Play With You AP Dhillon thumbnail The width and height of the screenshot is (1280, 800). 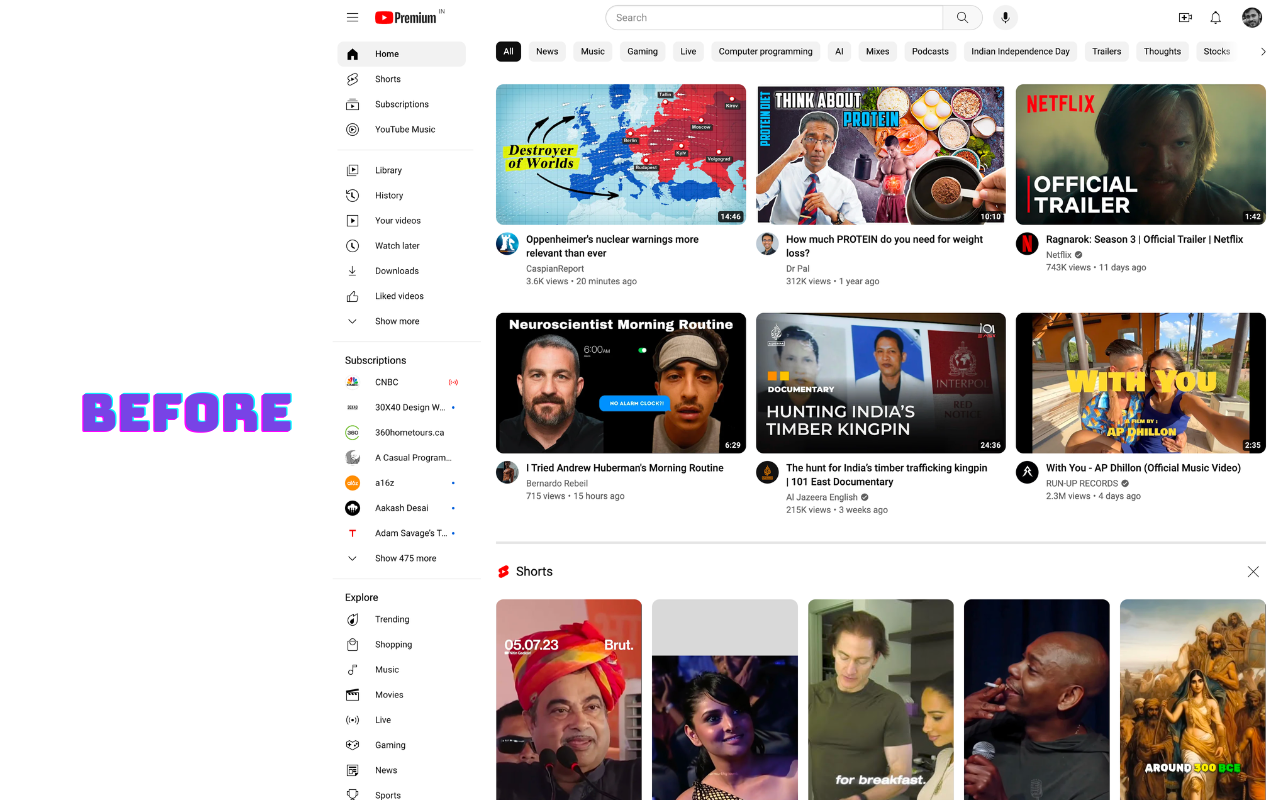(x=1141, y=383)
